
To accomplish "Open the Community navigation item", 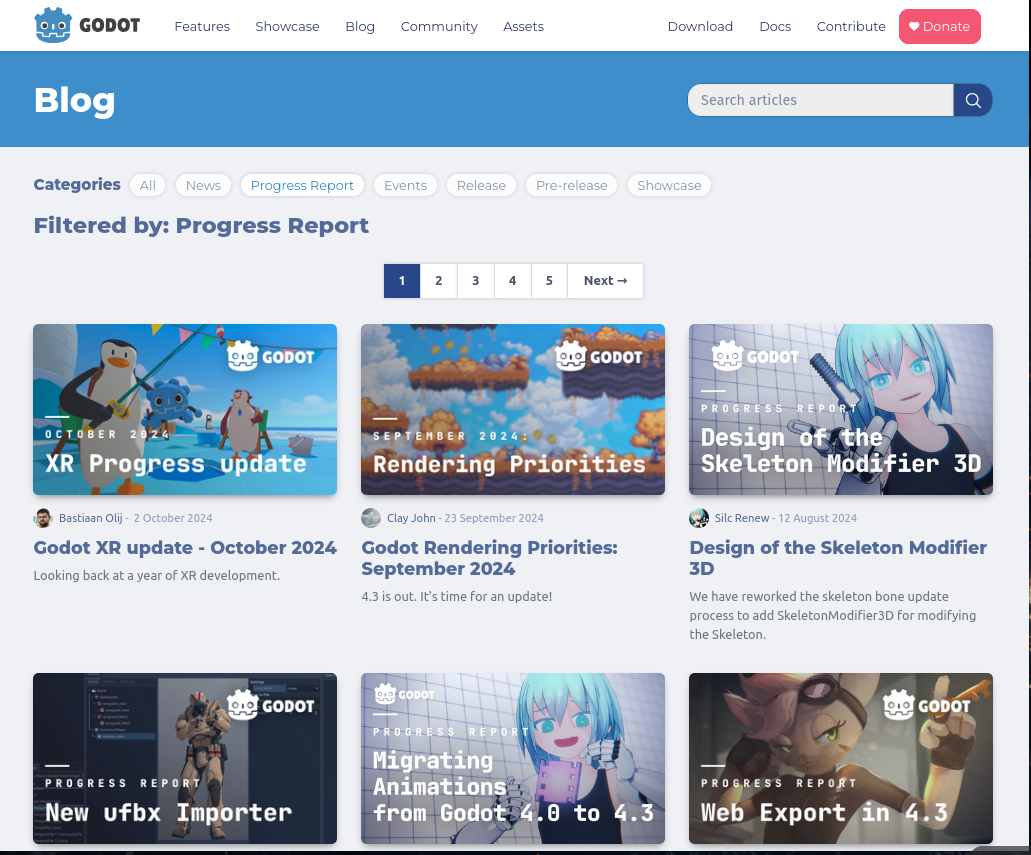I will [x=439, y=26].
